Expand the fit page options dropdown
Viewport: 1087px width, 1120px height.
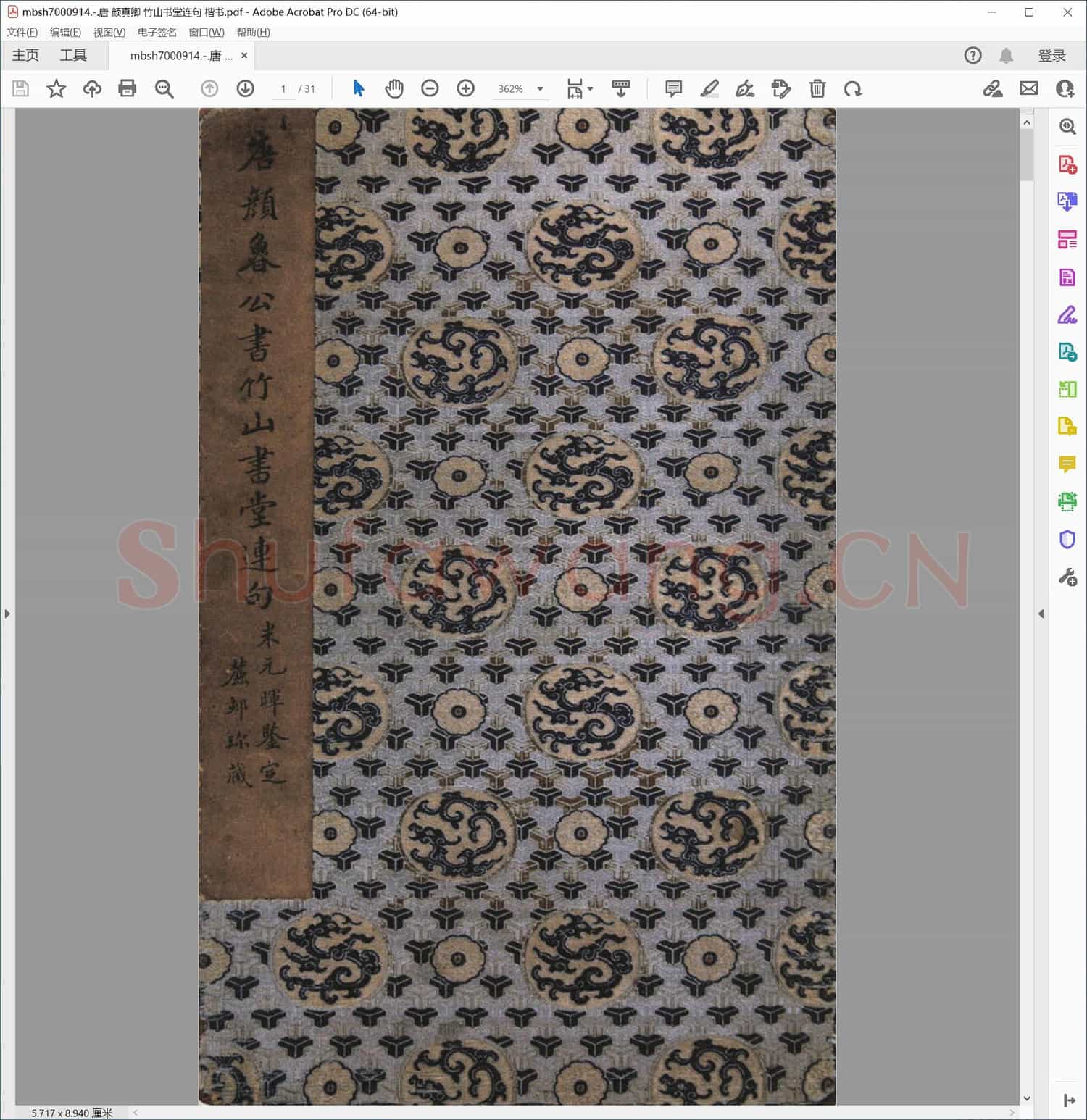pyautogui.click(x=591, y=89)
